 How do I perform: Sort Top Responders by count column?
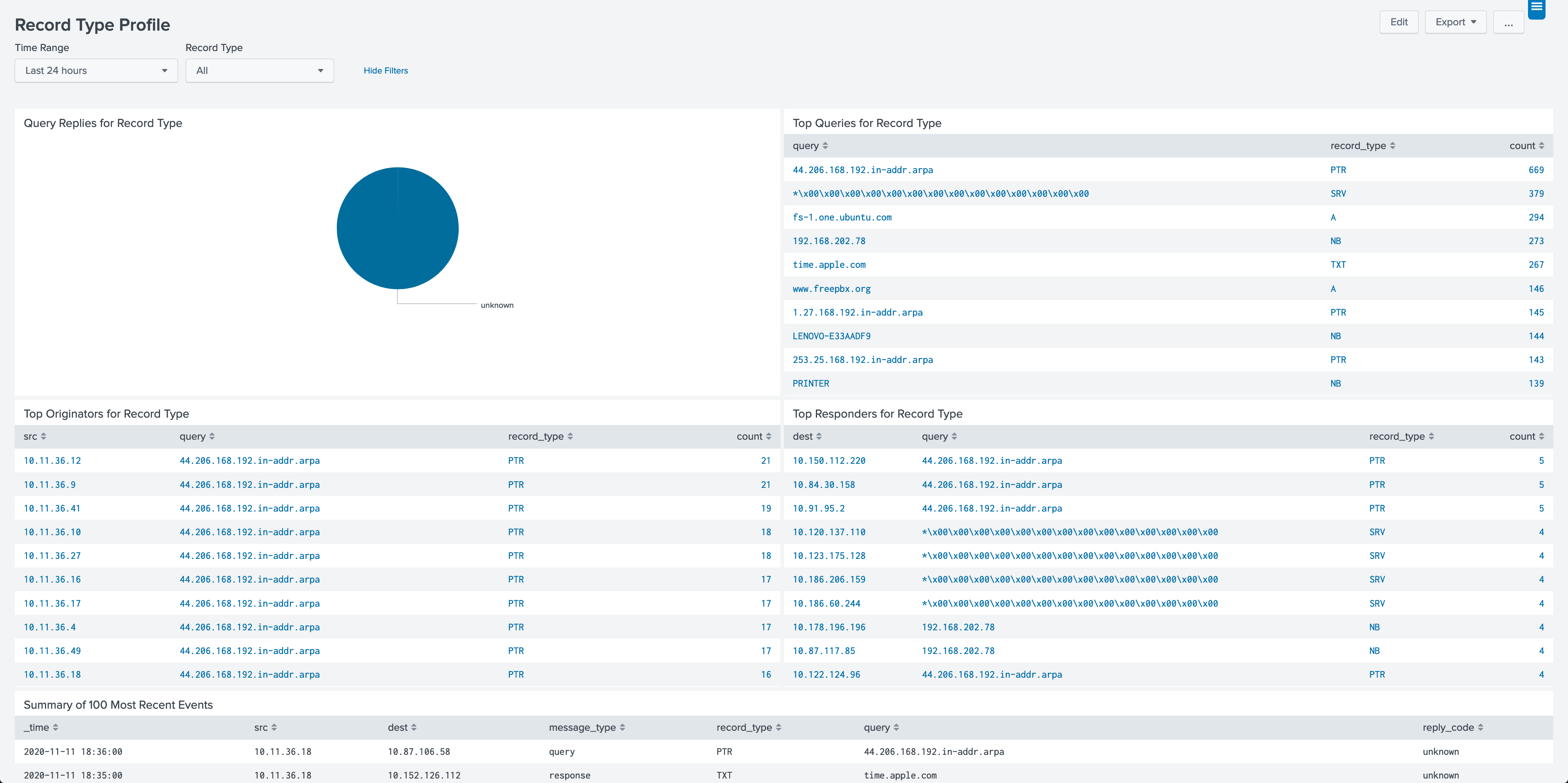click(x=1527, y=437)
